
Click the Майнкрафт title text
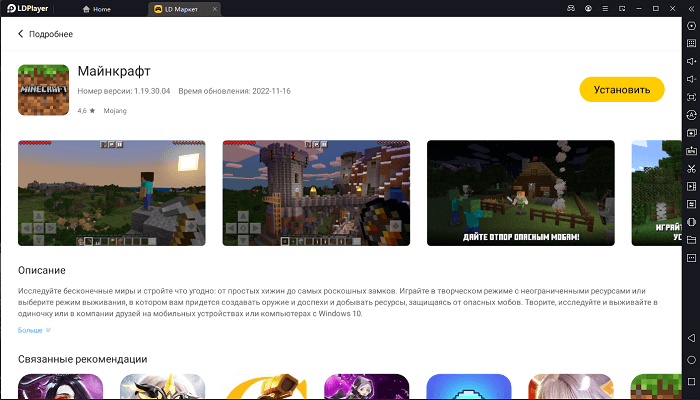tap(114, 71)
